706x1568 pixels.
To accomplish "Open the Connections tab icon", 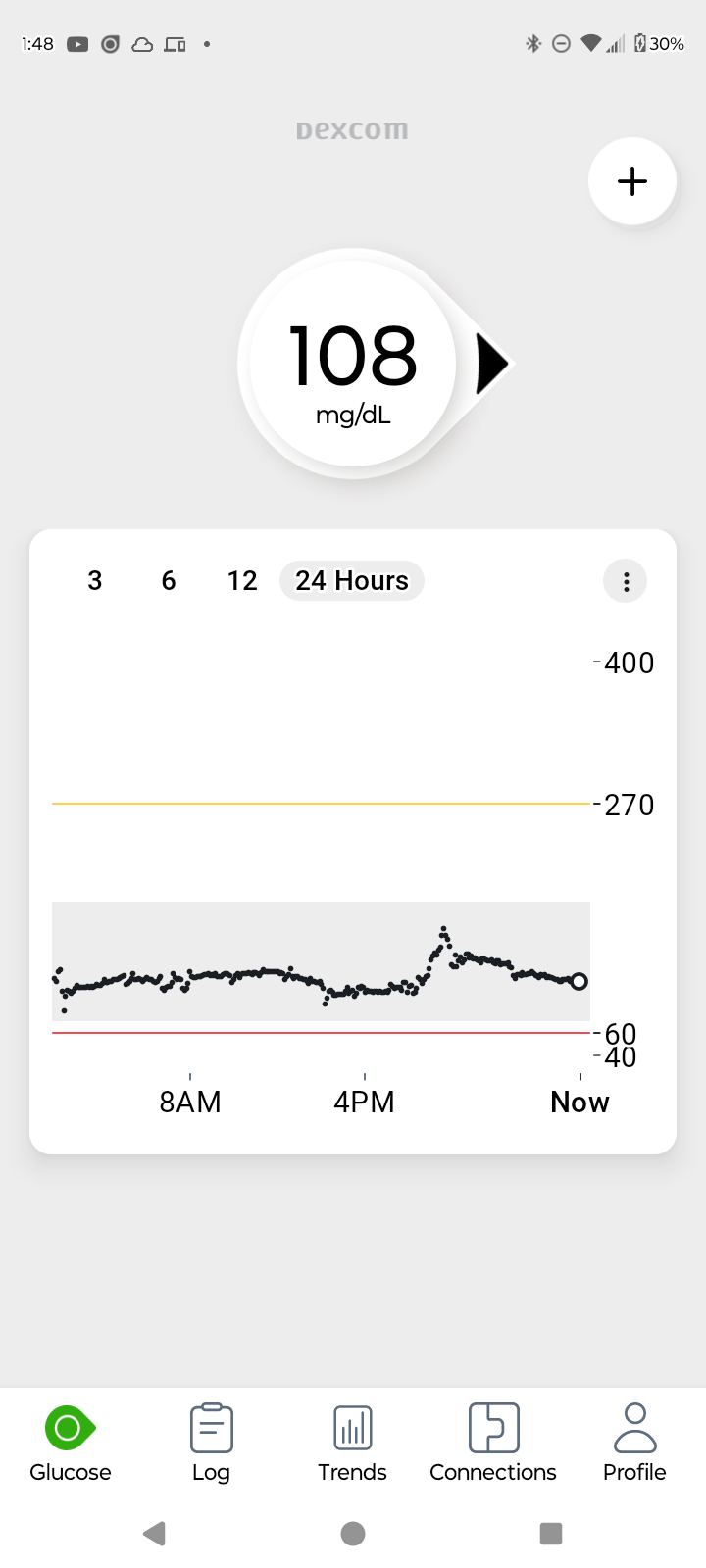I will click(x=493, y=1427).
